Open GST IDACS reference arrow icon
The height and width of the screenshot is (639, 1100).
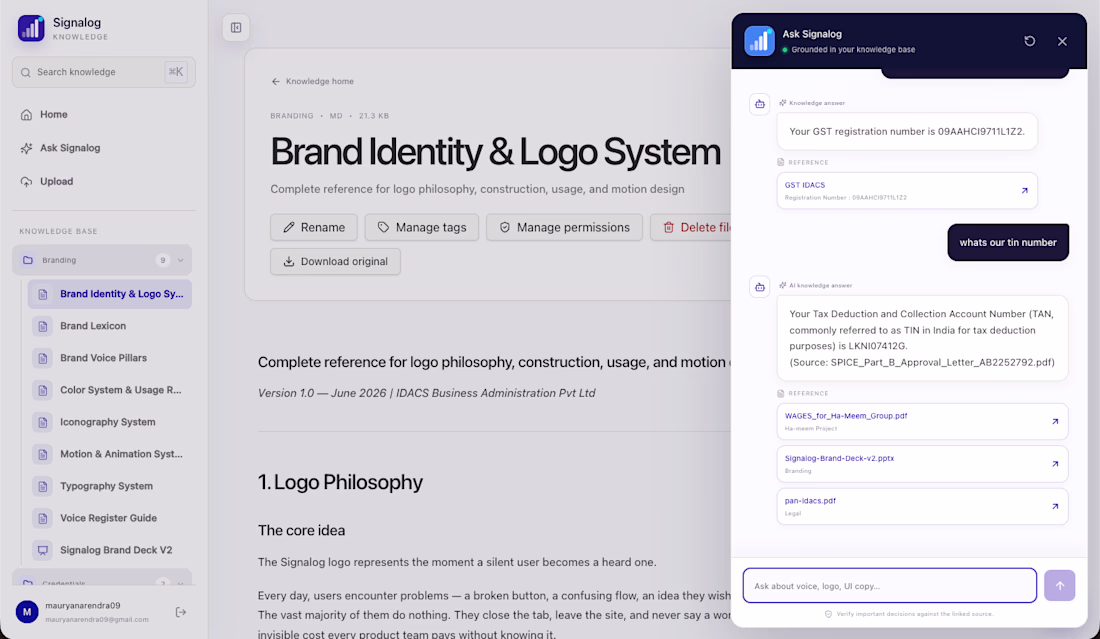pos(1024,191)
